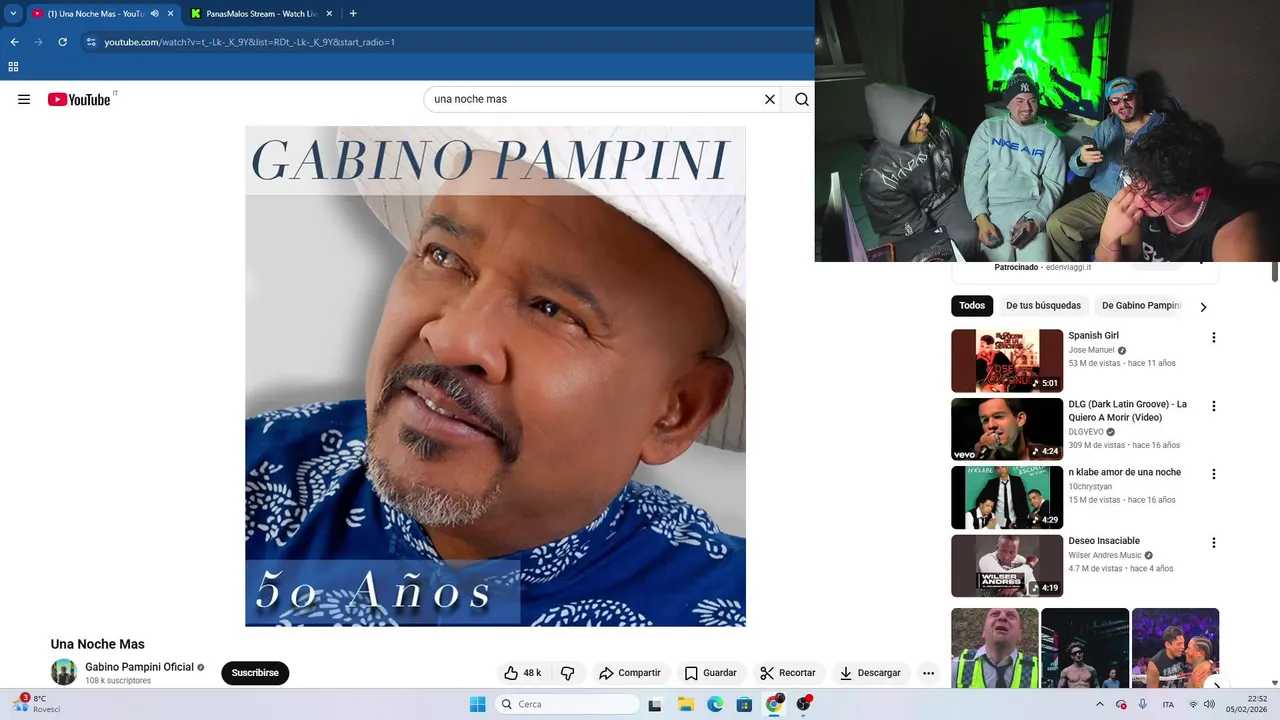
Task: Open DLG La Quiero A Morir thumbnail
Action: click(x=1007, y=429)
